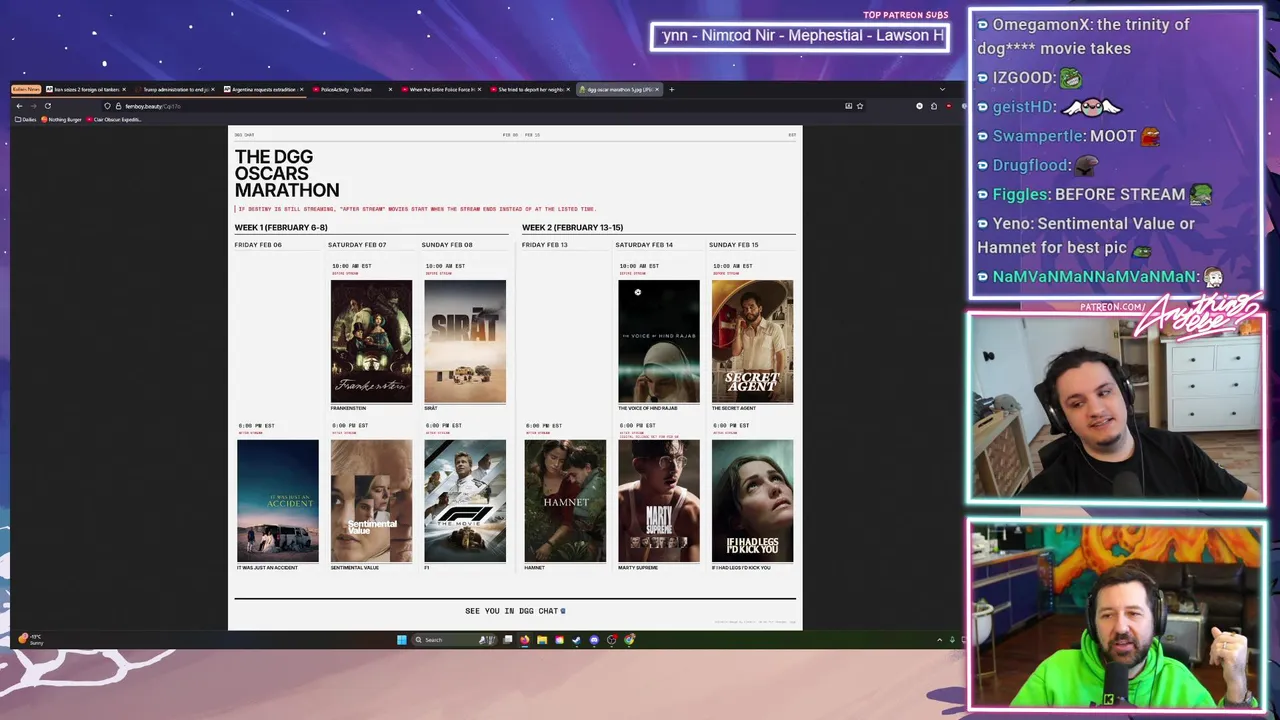Click See You in DGG Chat footer text
Image resolution: width=1280 pixels, height=720 pixels.
point(515,611)
